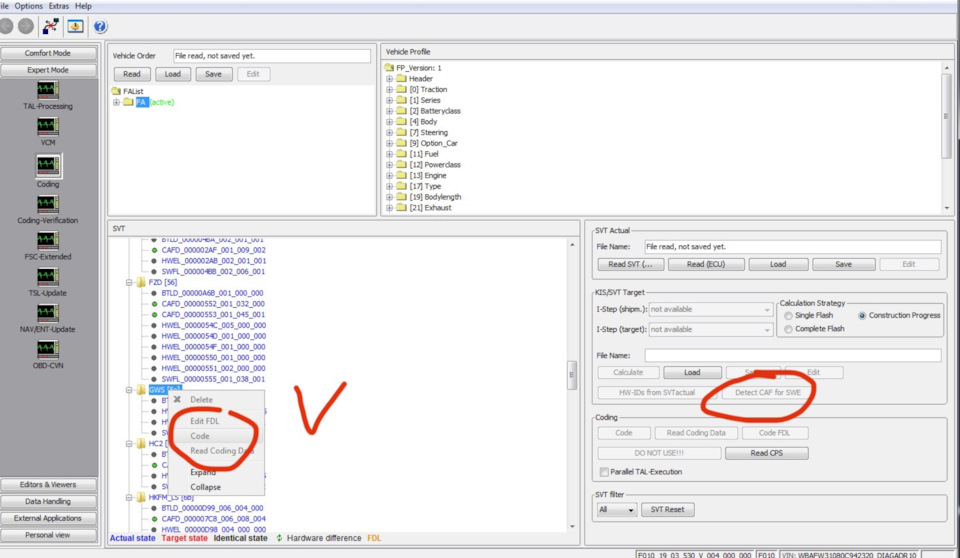Viewport: 960px width, 558px height.
Task: Click the forward navigation arrow in toolbar
Action: tap(26, 26)
